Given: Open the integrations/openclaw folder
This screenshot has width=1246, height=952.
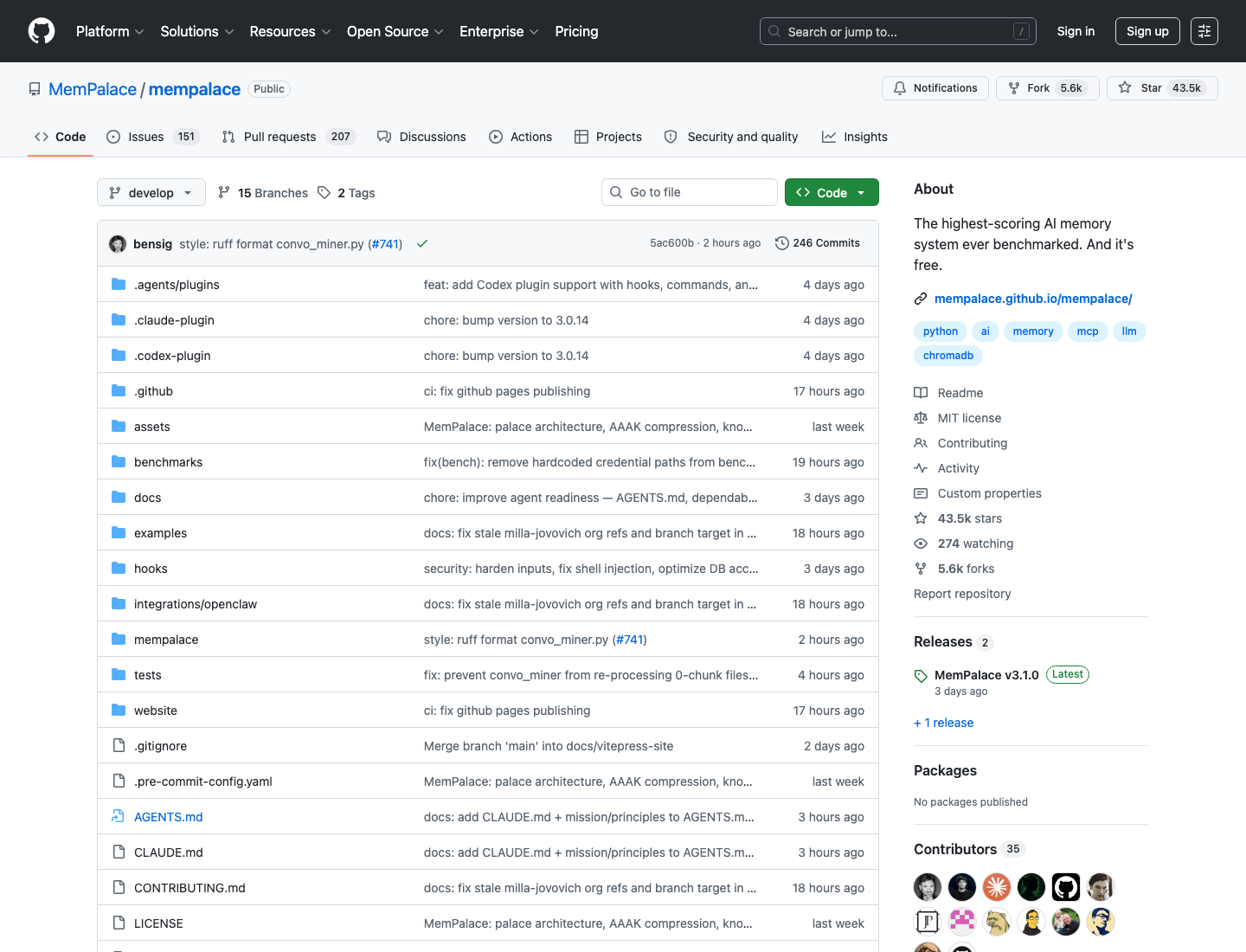Looking at the screenshot, I should [x=196, y=604].
